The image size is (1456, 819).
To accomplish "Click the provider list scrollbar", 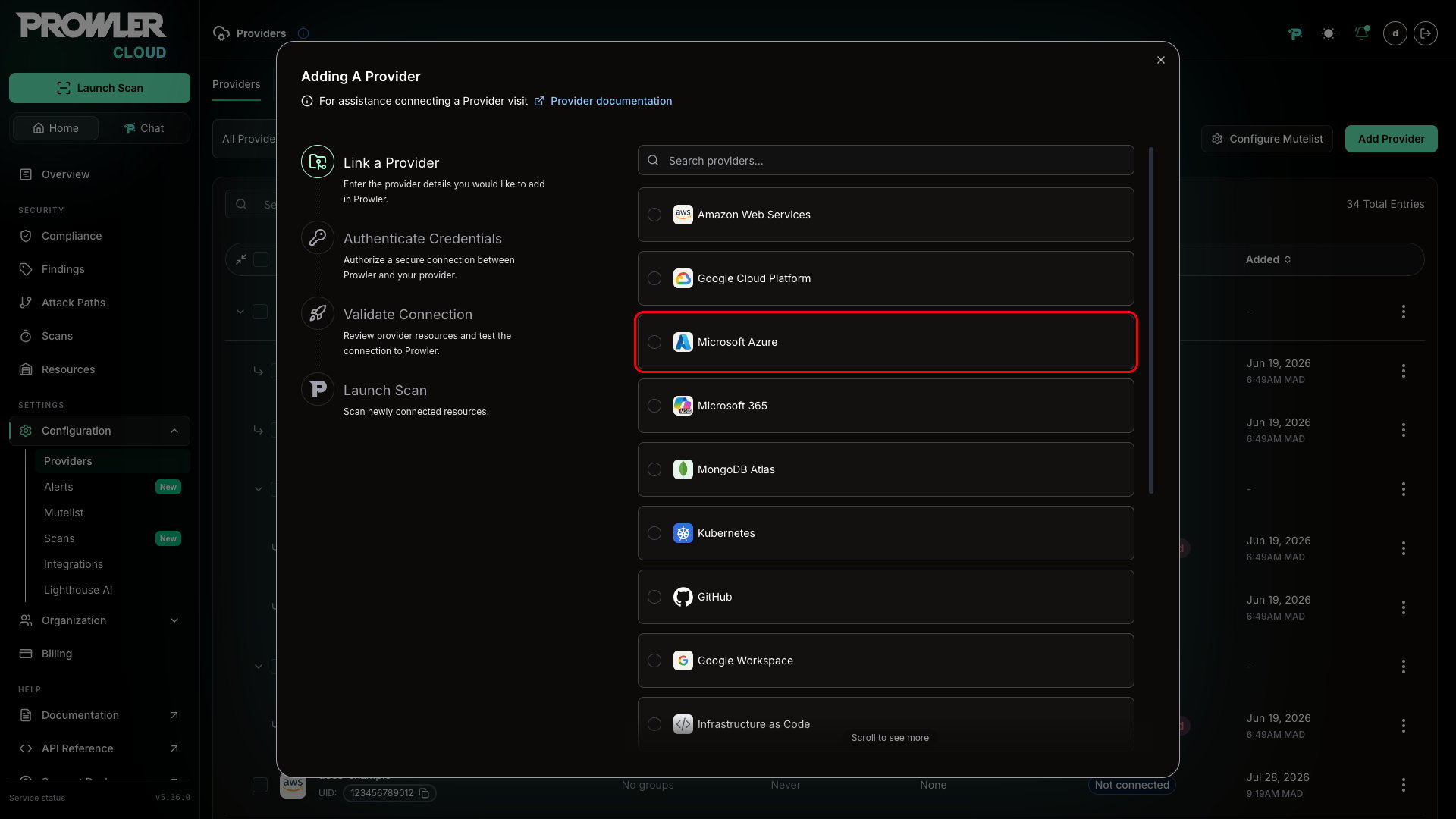I will pos(1151,320).
